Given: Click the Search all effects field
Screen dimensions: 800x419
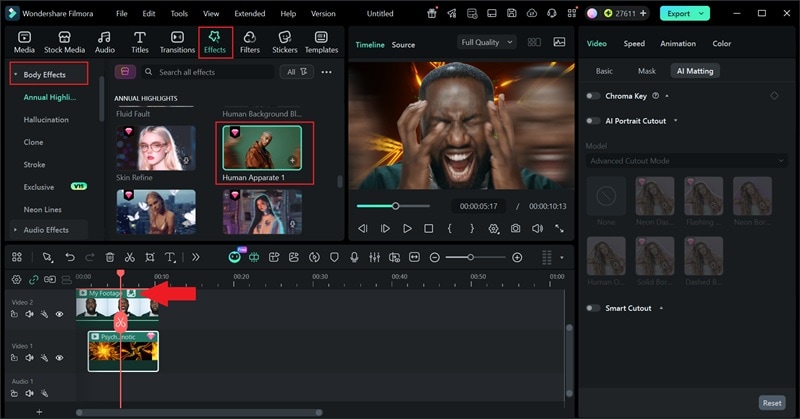Looking at the screenshot, I should [x=209, y=72].
